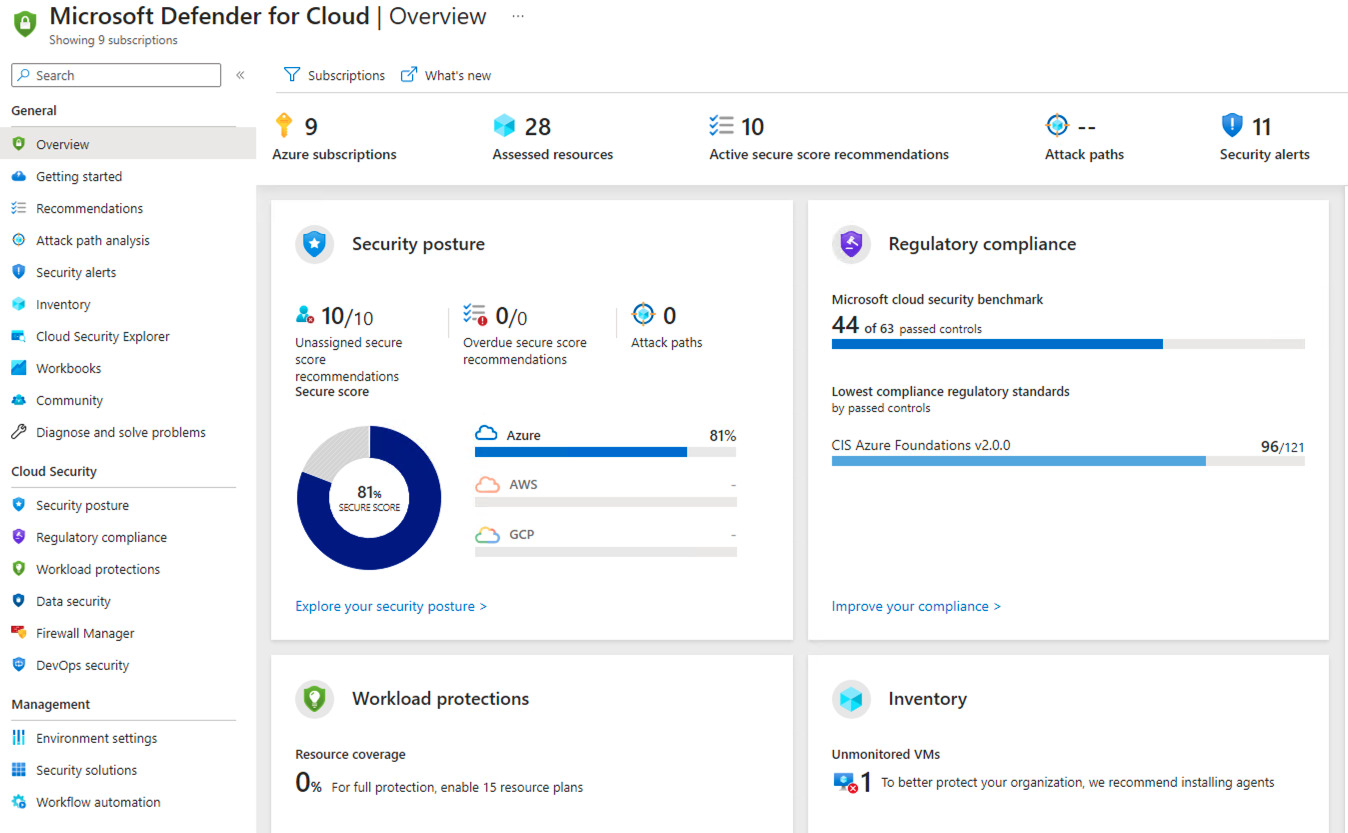Open the more options ellipsis beside Overview title
Image resolution: width=1348 pixels, height=833 pixels.
point(518,17)
